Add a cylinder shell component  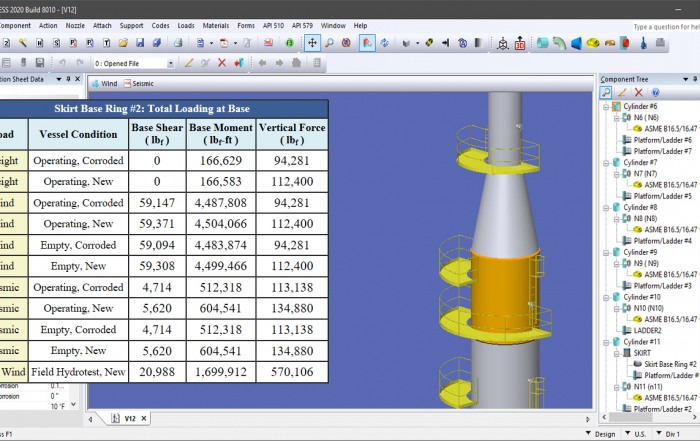coord(542,43)
